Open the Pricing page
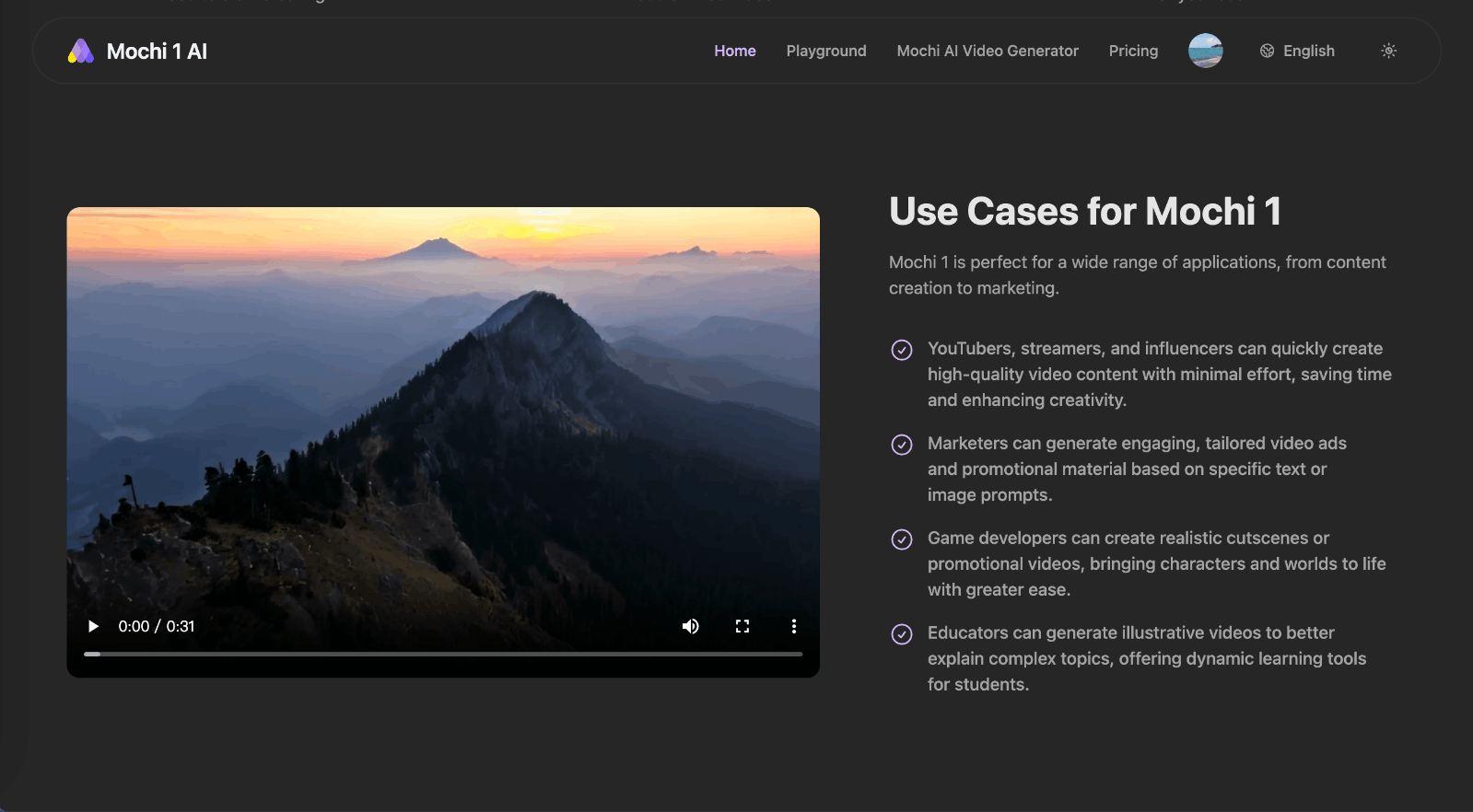This screenshot has height=812, width=1473. click(x=1133, y=52)
